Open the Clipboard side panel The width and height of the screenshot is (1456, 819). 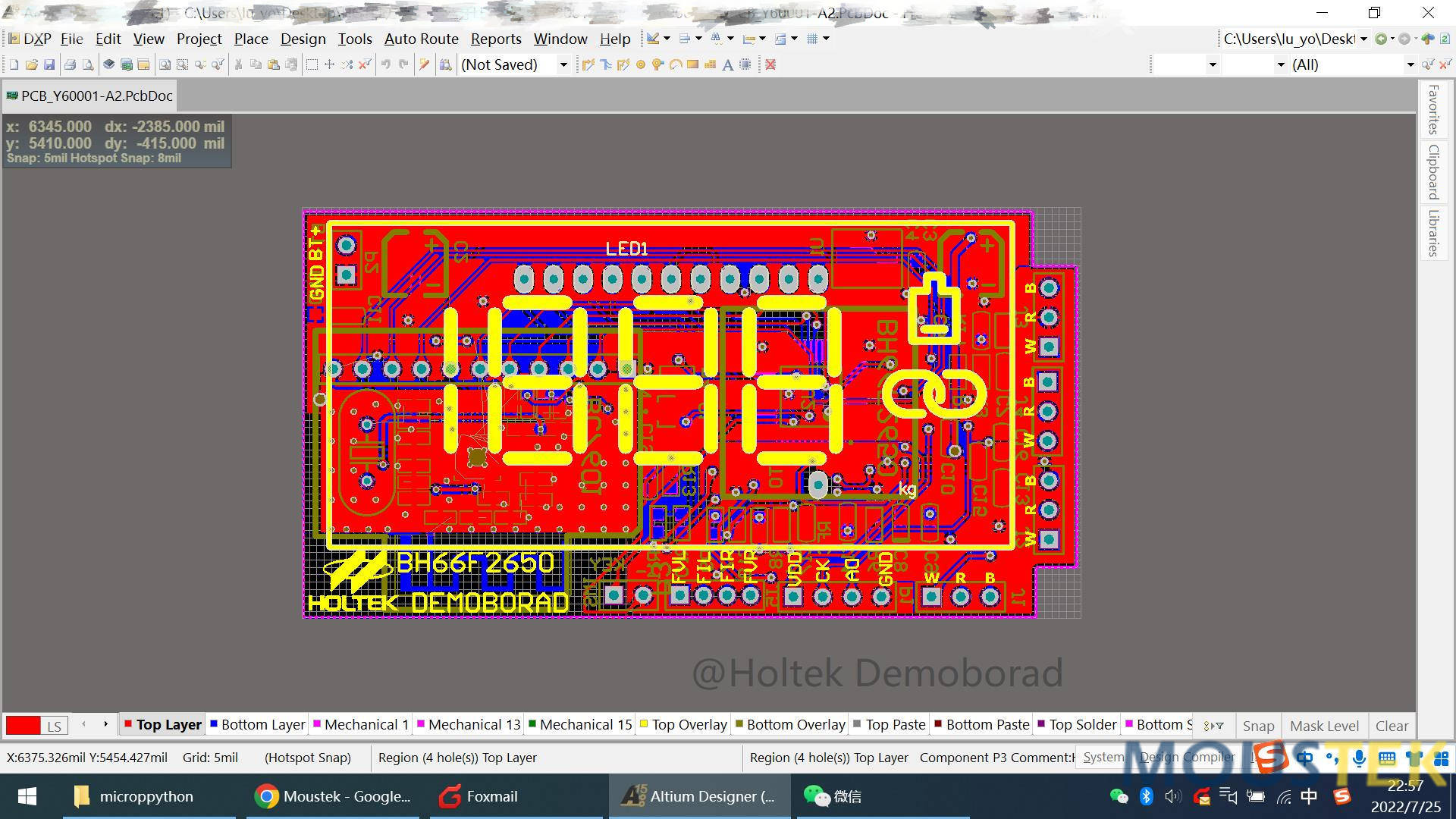click(1432, 172)
